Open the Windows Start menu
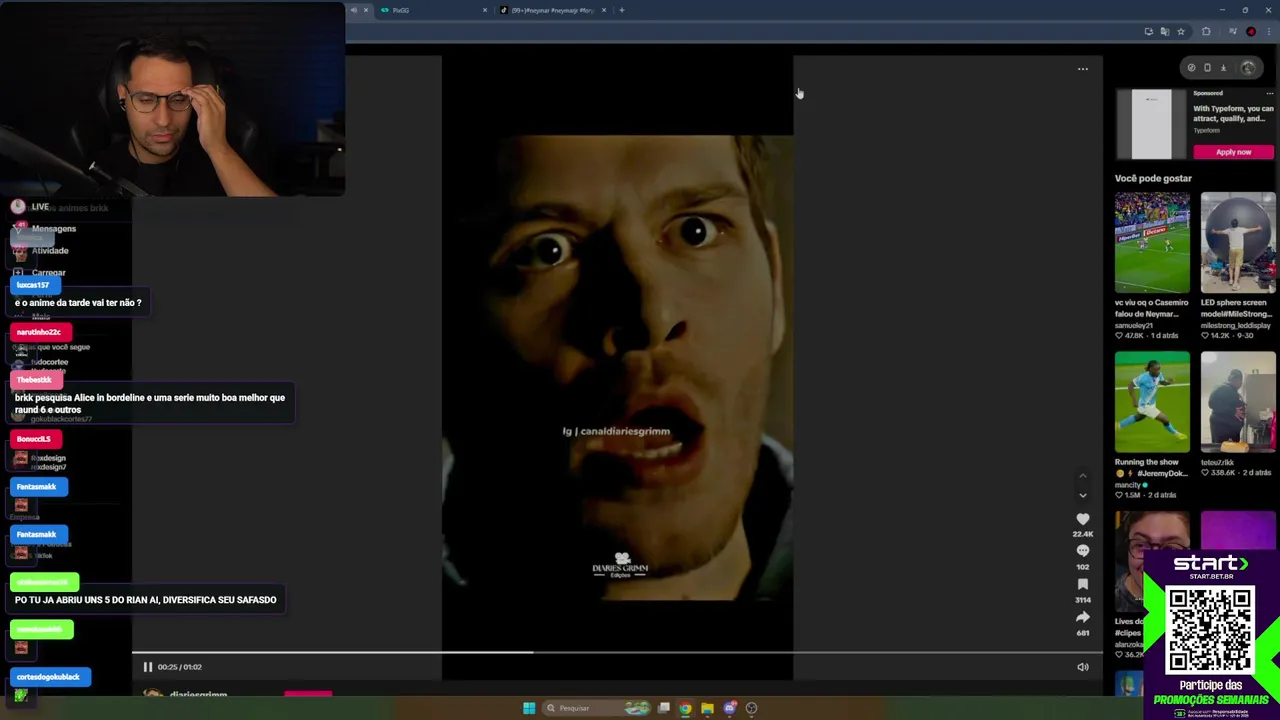The image size is (1280, 720). [529, 708]
